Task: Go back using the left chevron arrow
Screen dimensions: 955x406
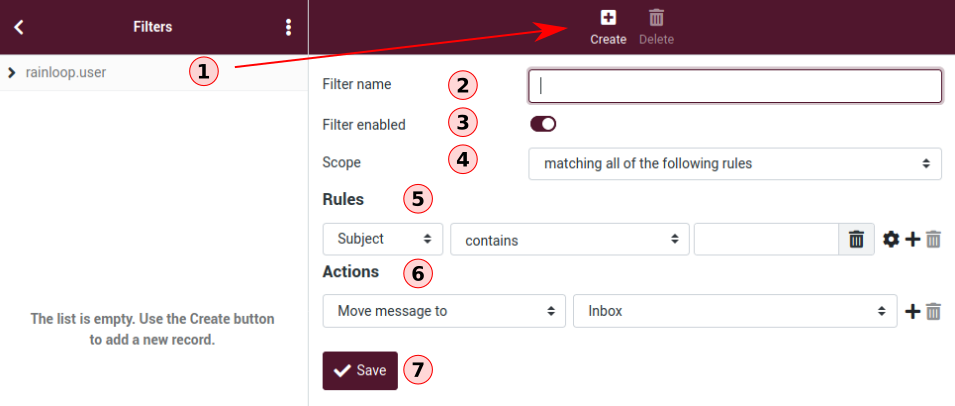Action: pos(19,27)
